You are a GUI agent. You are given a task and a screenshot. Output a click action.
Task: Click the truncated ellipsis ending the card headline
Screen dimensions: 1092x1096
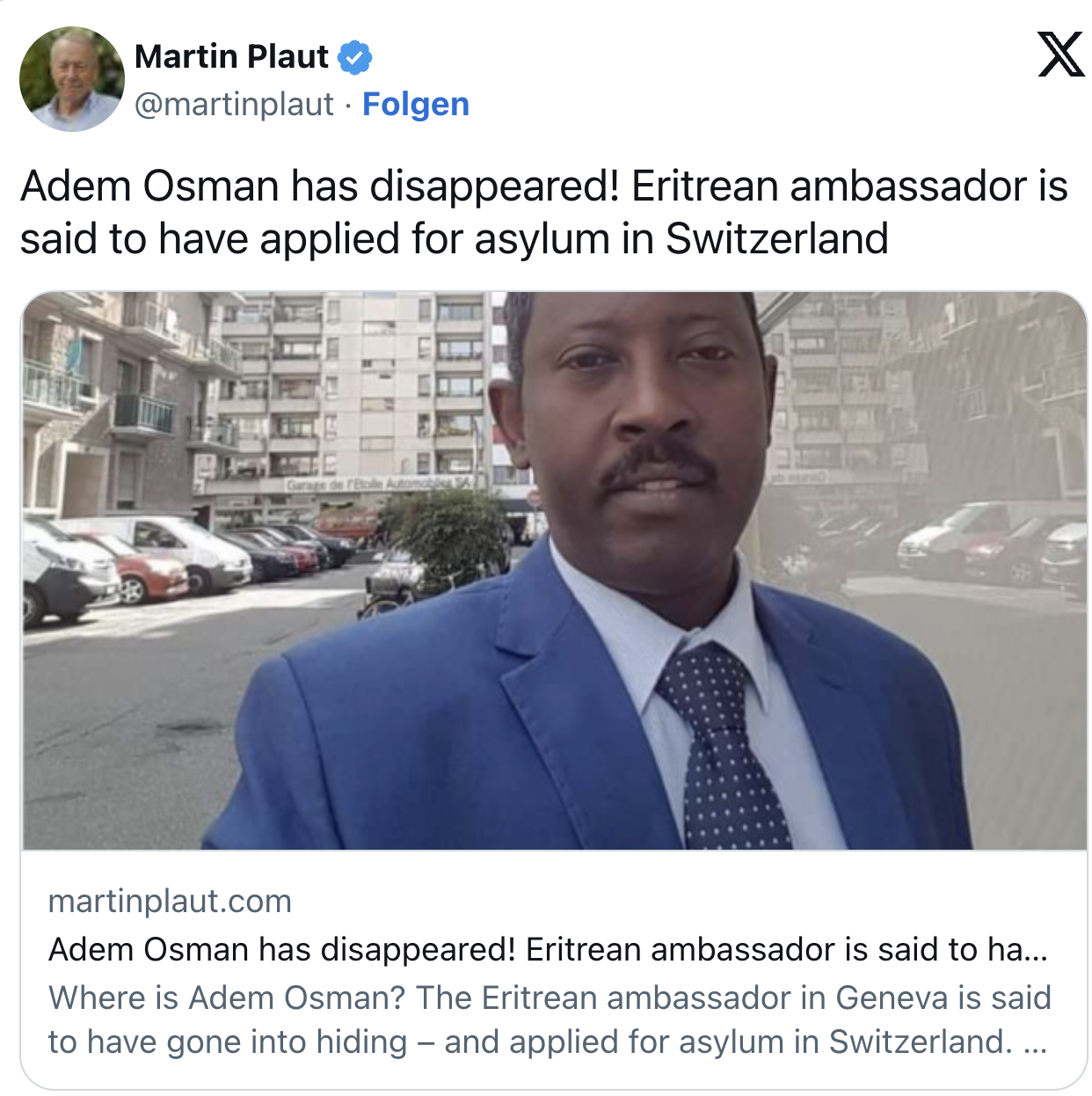(x=1037, y=952)
